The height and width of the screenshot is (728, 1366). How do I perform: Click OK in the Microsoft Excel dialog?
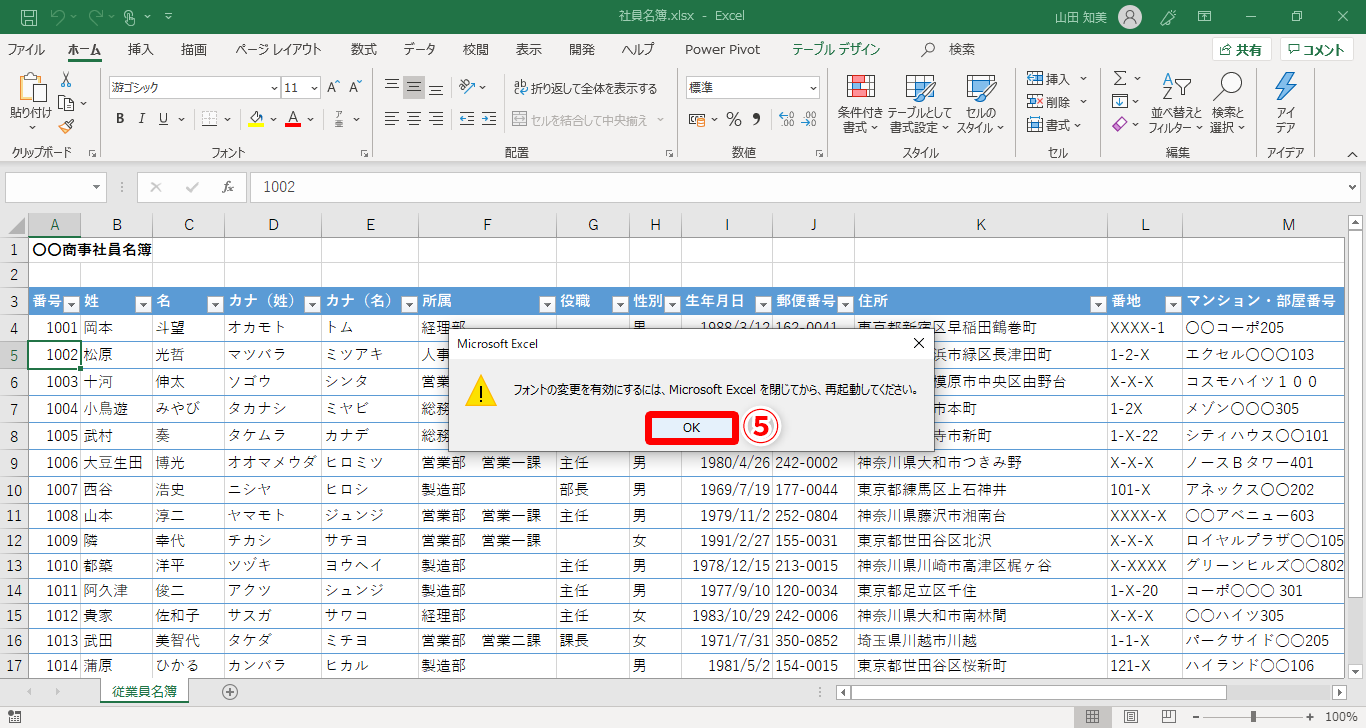[x=692, y=427]
